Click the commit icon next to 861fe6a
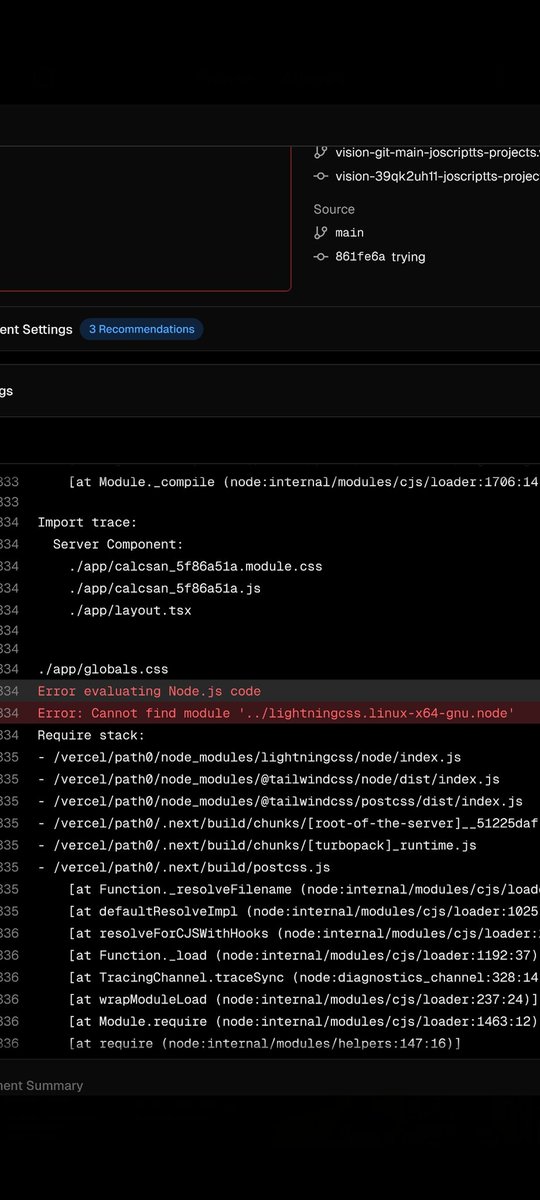 321,257
